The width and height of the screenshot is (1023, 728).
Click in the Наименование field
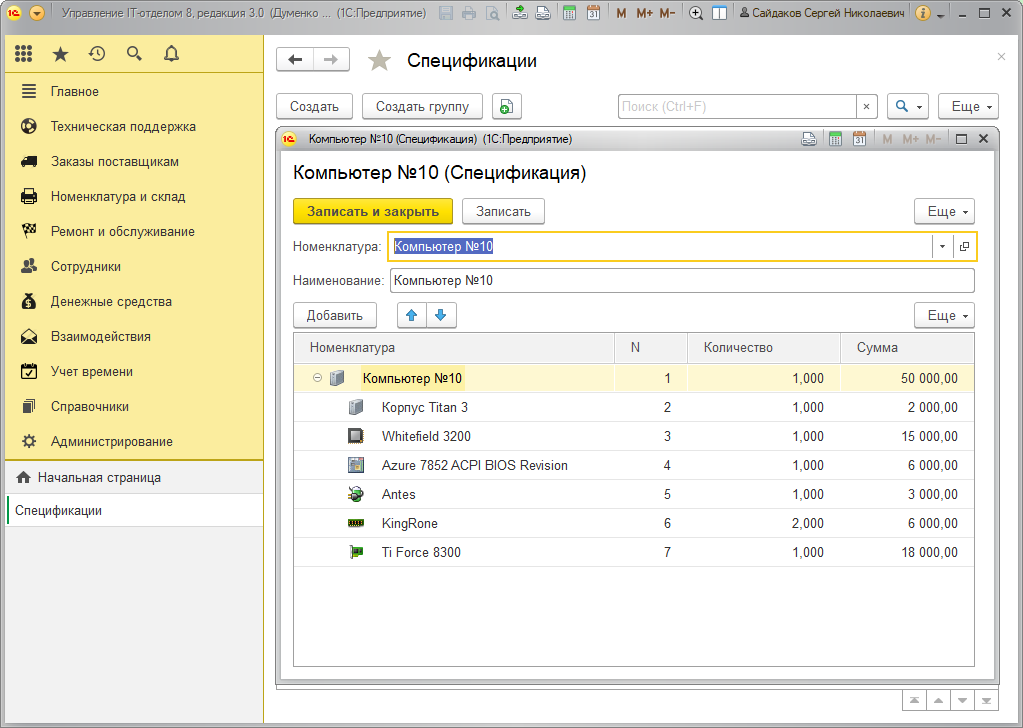click(682, 281)
